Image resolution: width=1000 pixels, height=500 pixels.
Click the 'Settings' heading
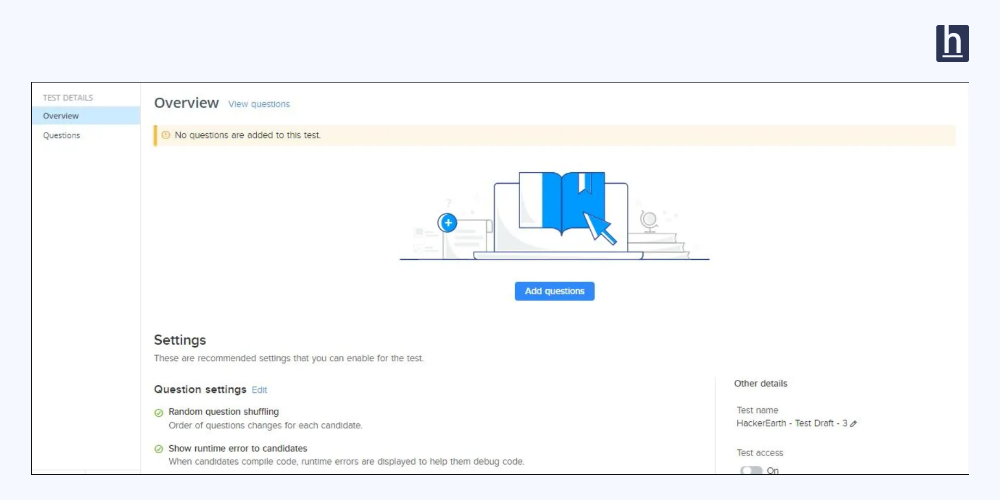tap(180, 340)
